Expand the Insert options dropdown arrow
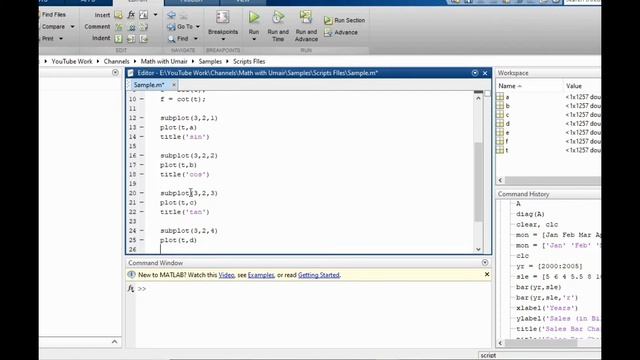The width and height of the screenshot is (640, 360). pos(156,15)
